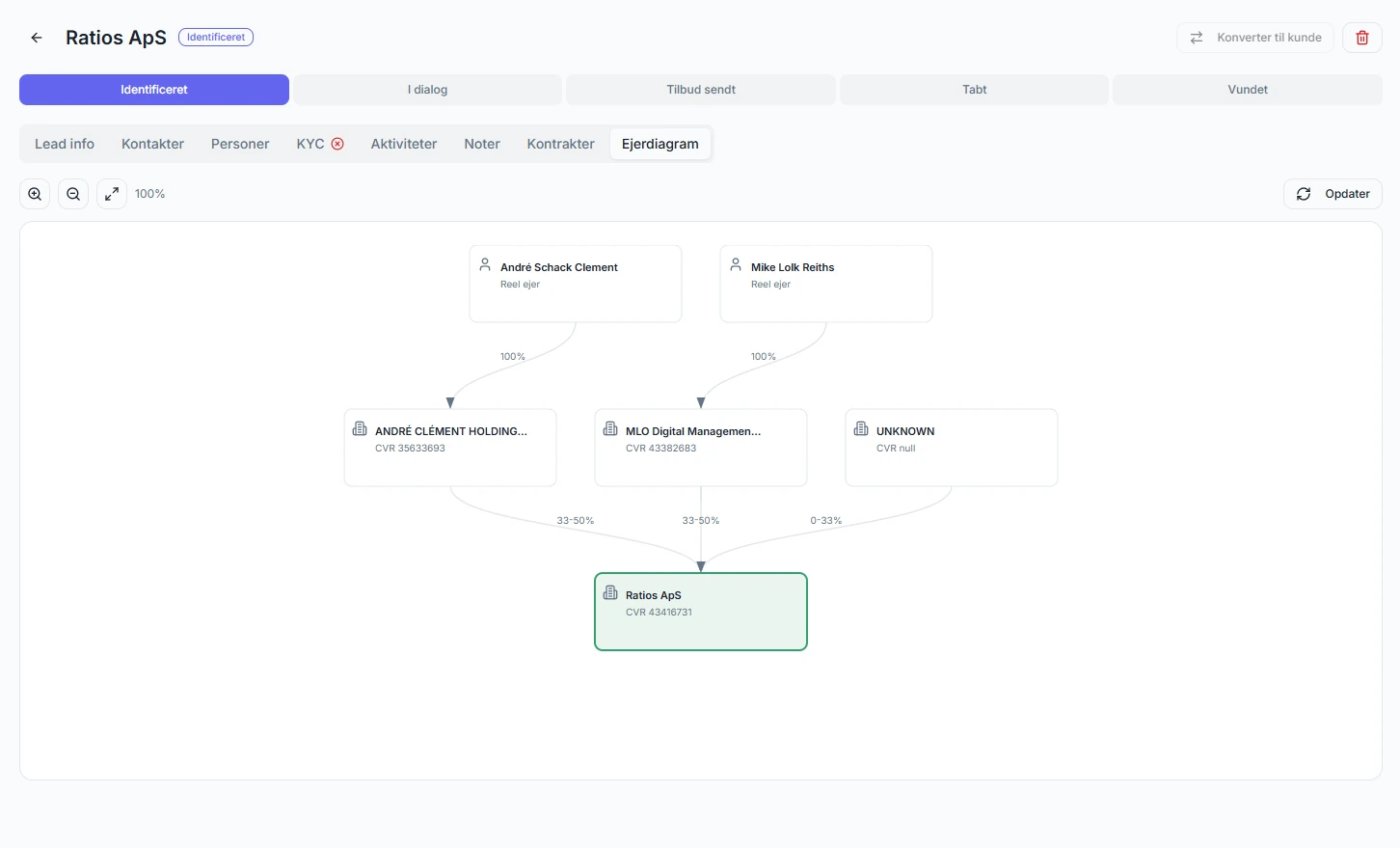This screenshot has width=1400, height=848.
Task: Click the Konverter til kunde swap icon
Action: pos(1197,38)
